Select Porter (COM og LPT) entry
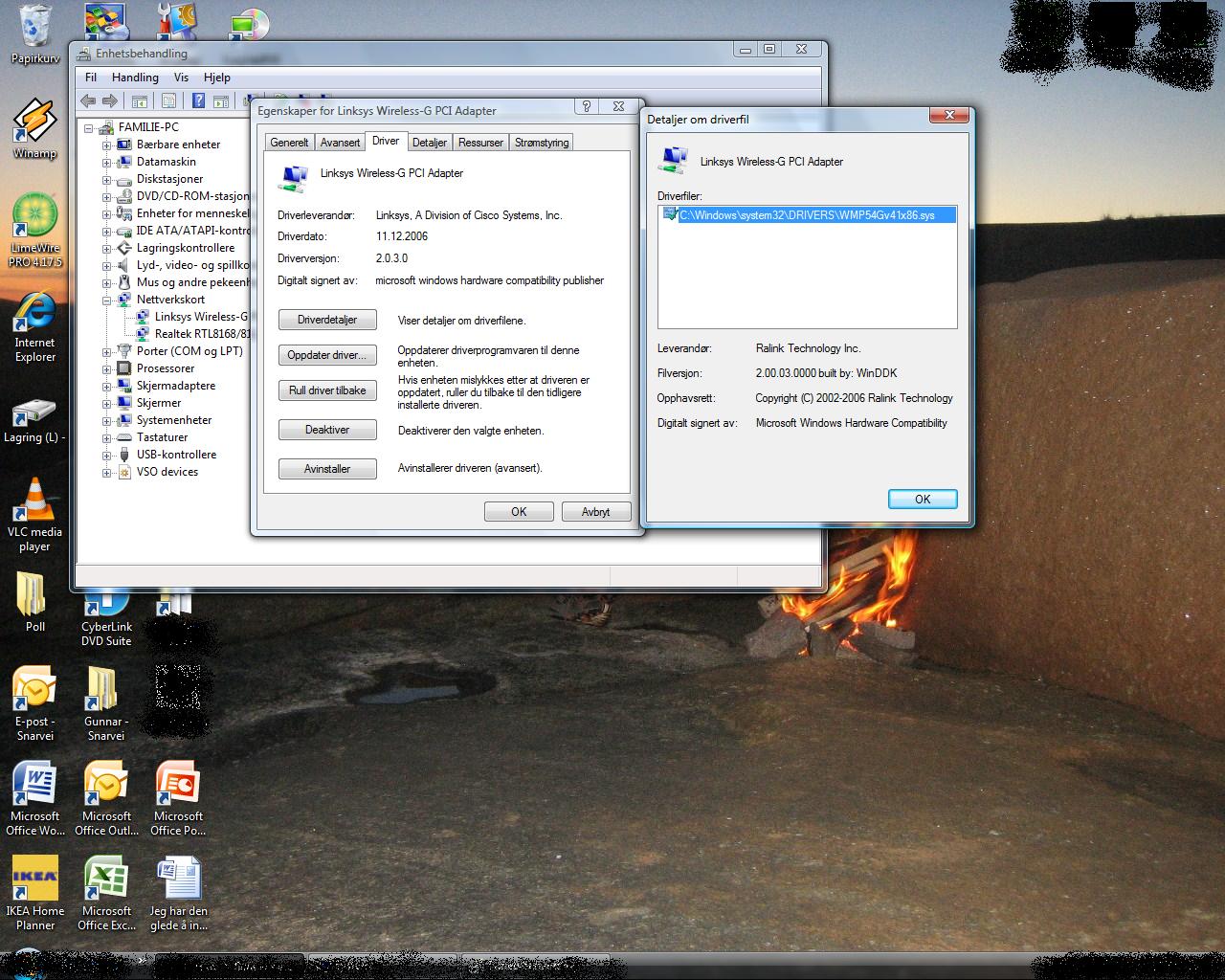This screenshot has width=1225, height=980. click(x=189, y=351)
